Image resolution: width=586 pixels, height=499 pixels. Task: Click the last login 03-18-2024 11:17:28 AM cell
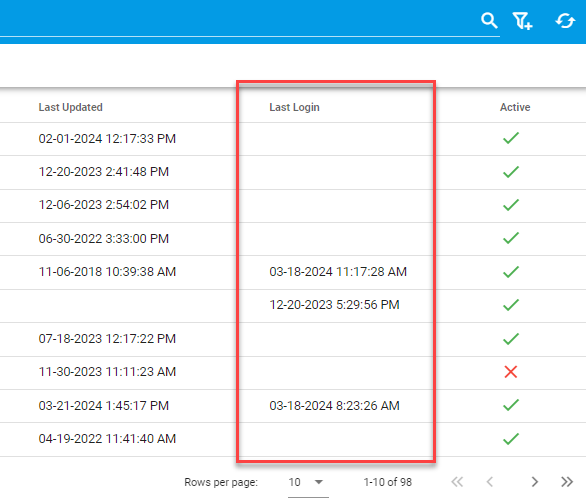coord(338,272)
